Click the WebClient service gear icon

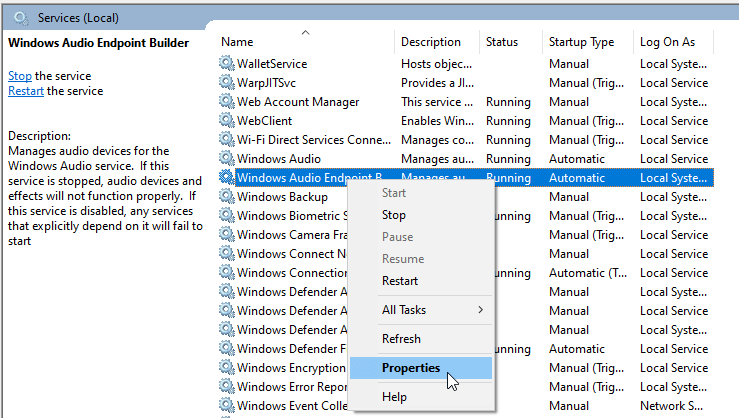coord(227,120)
